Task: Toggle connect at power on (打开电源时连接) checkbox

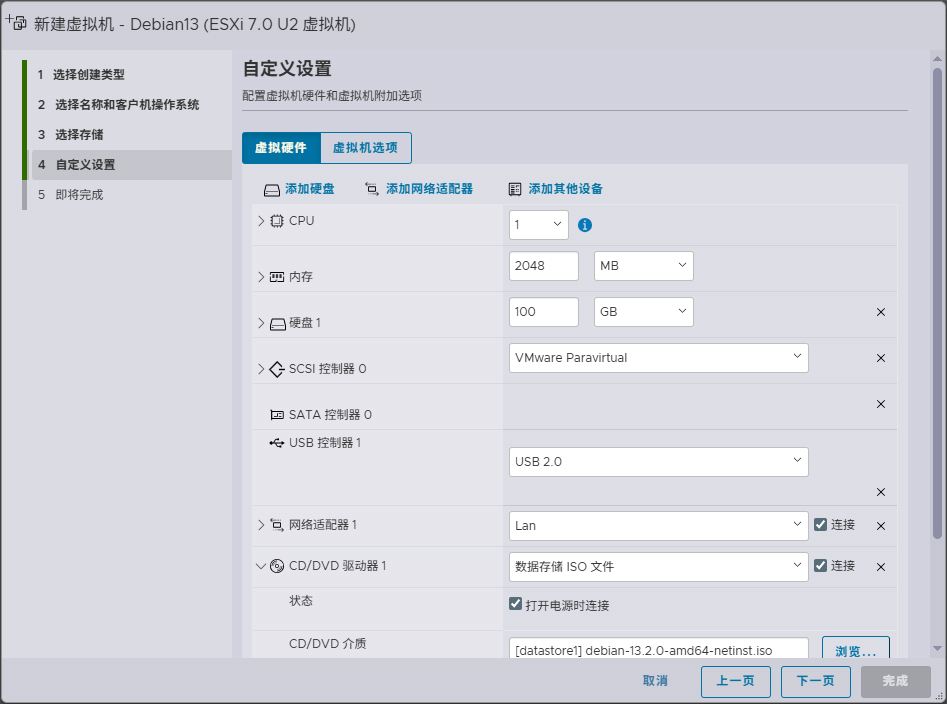Action: coord(516,604)
